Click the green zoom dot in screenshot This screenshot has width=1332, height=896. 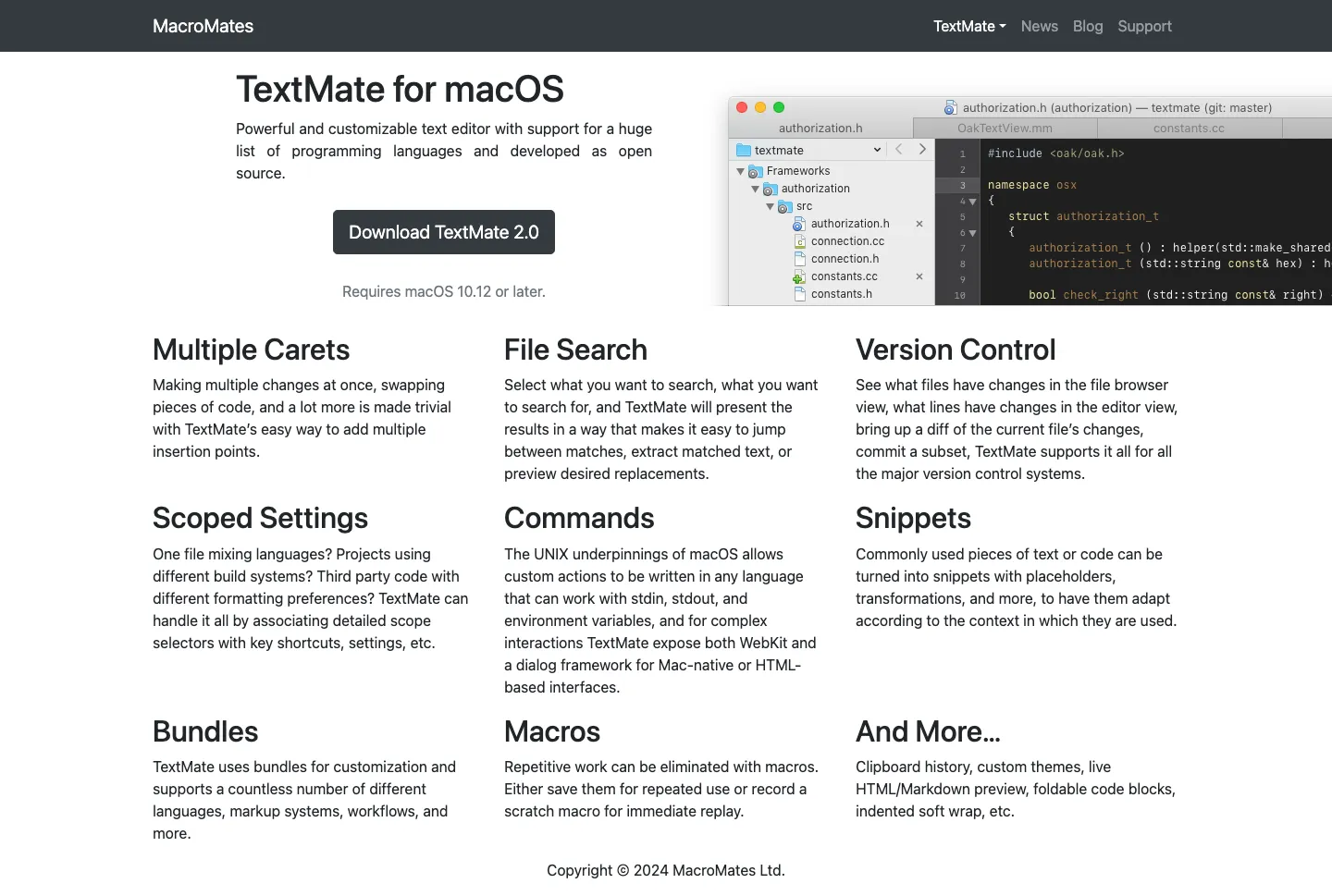(779, 107)
